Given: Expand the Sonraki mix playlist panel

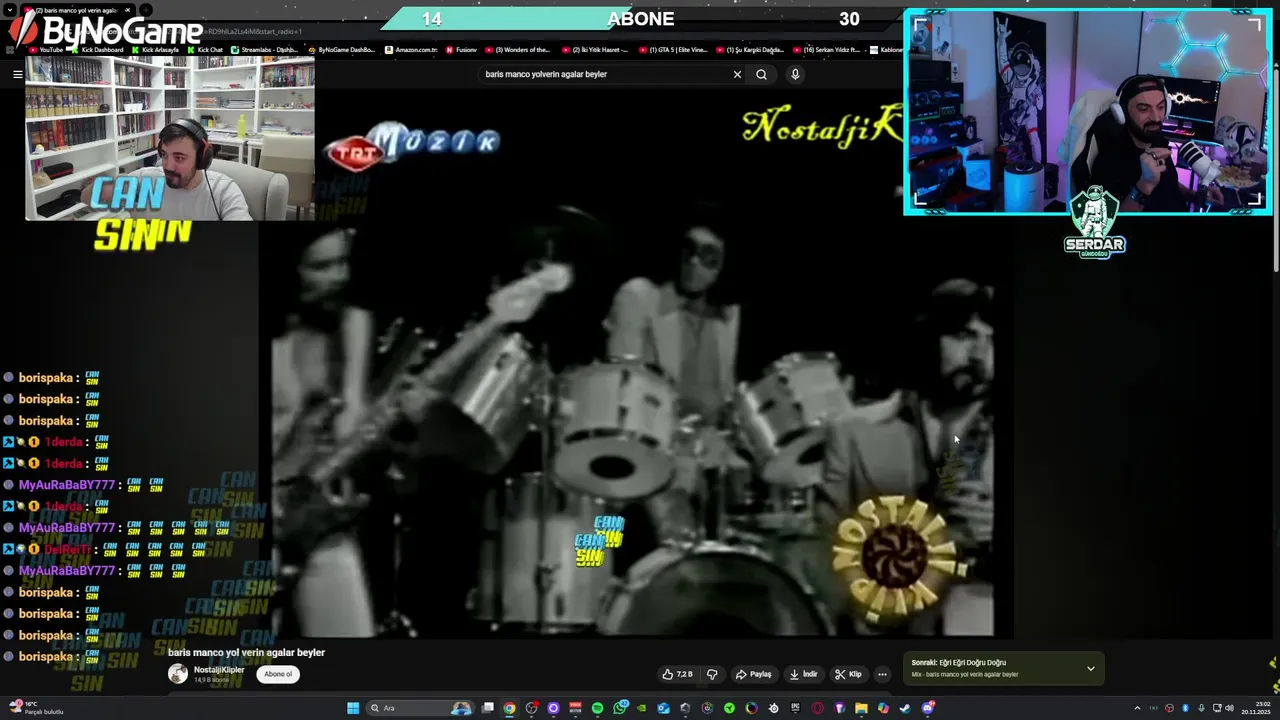Looking at the screenshot, I should pyautogui.click(x=1091, y=668).
